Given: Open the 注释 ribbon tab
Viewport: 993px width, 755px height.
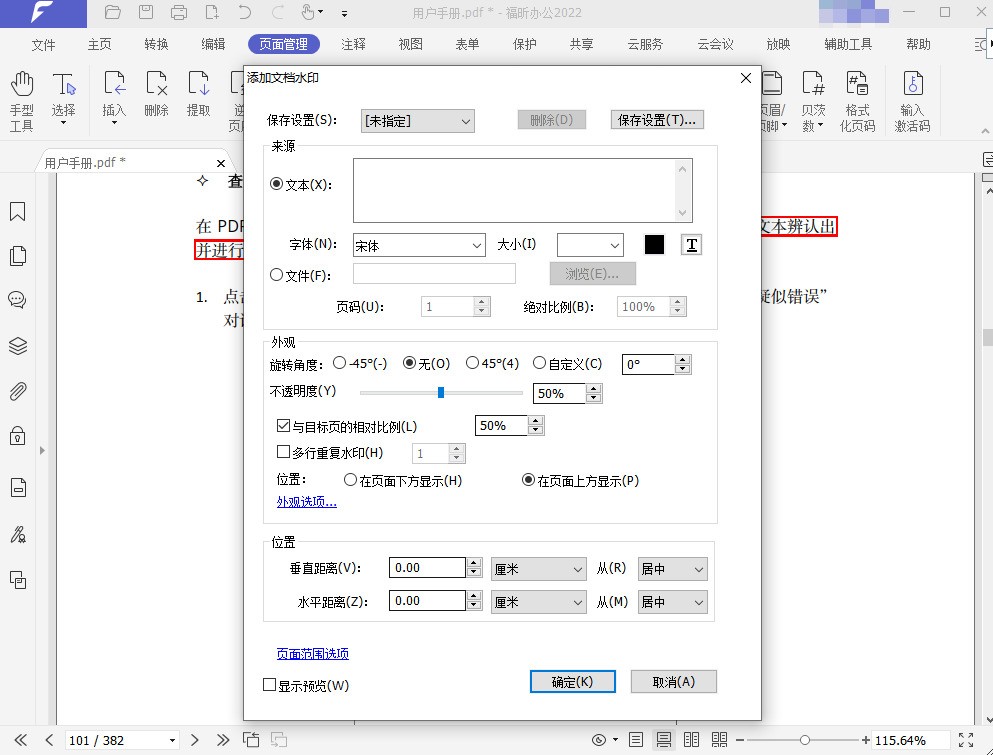Looking at the screenshot, I should coord(353,44).
